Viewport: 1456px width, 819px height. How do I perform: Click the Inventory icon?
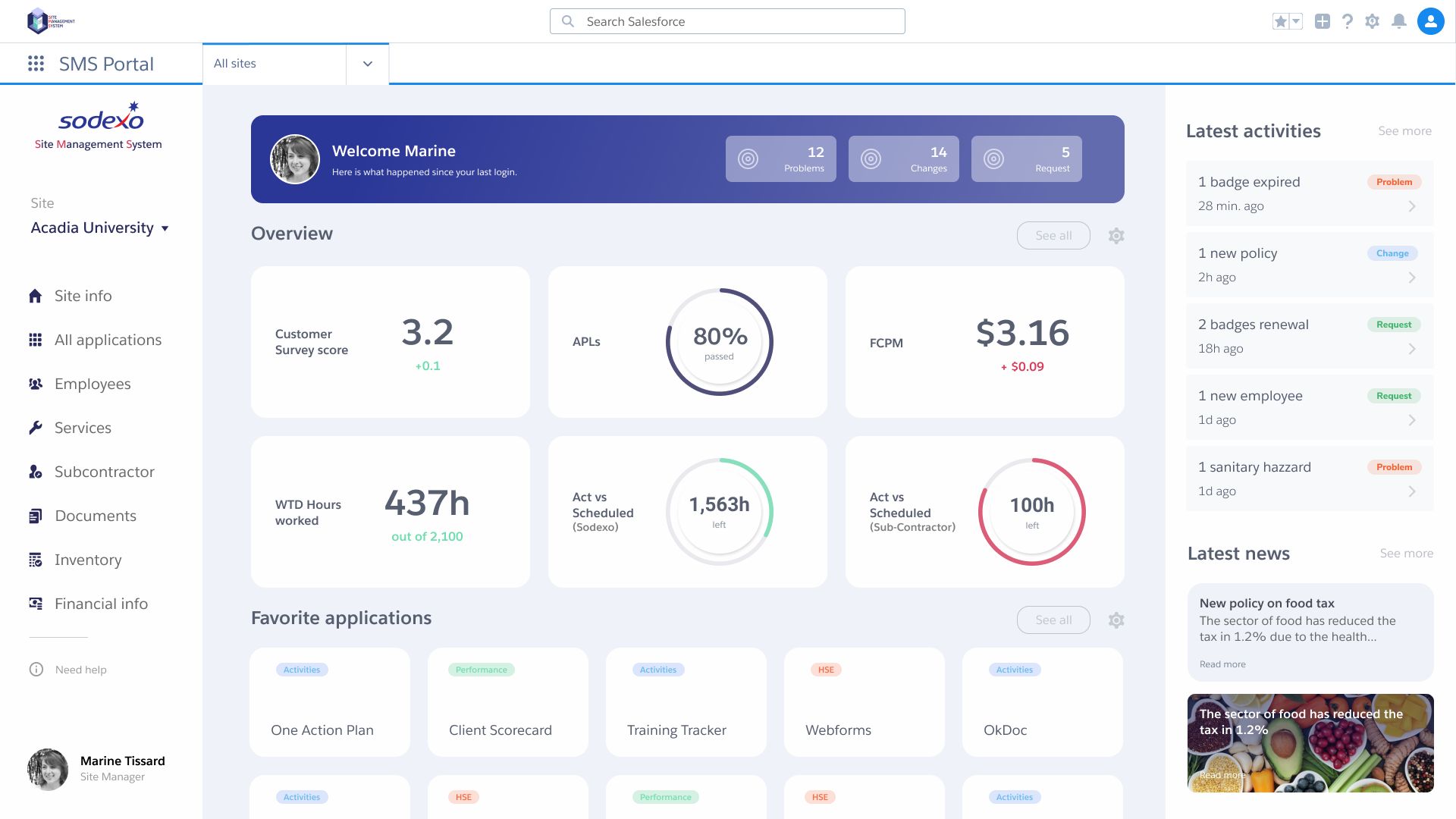36,560
